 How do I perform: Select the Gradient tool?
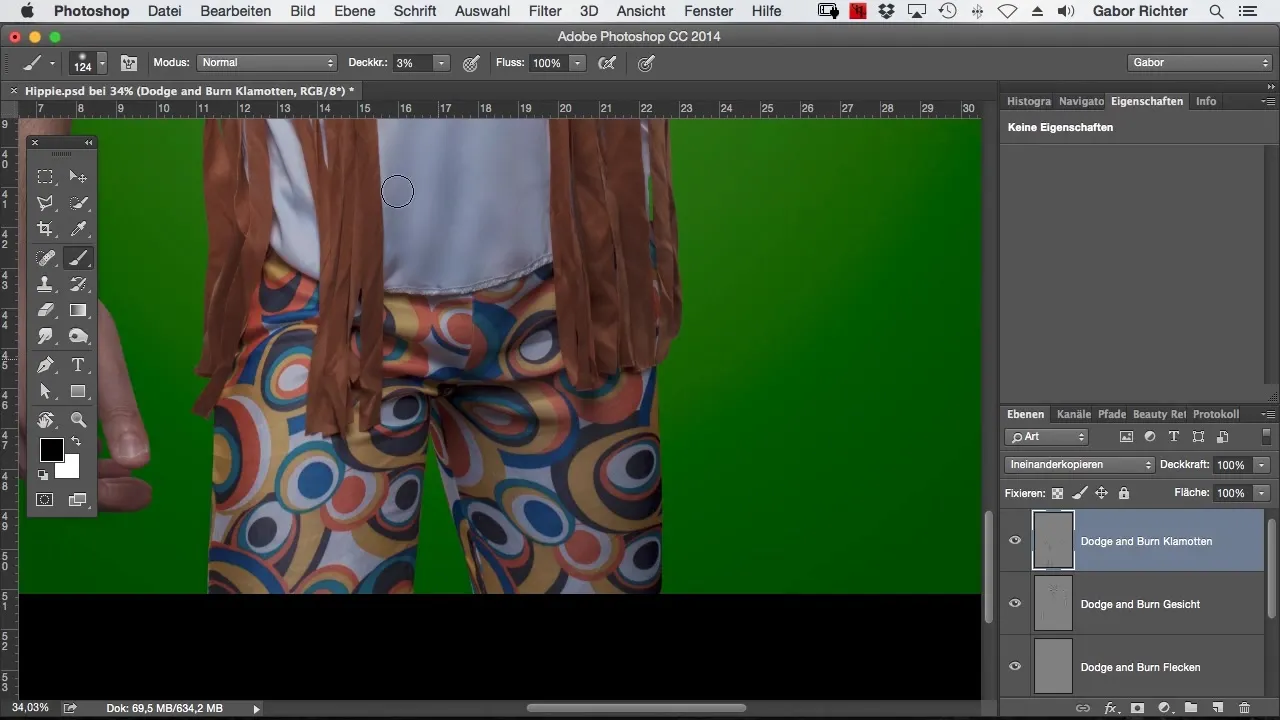tap(78, 311)
